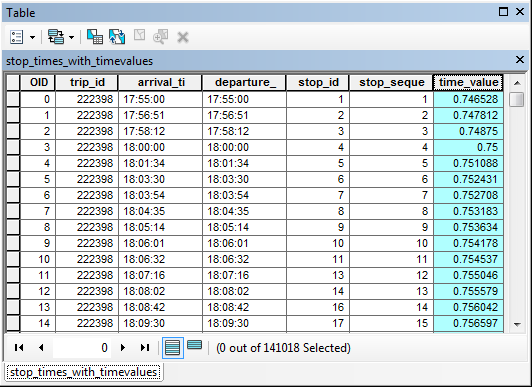This screenshot has height=387, width=532.
Task: Switch to the stop_times_with_timevalues bottom tab
Action: coord(83,372)
